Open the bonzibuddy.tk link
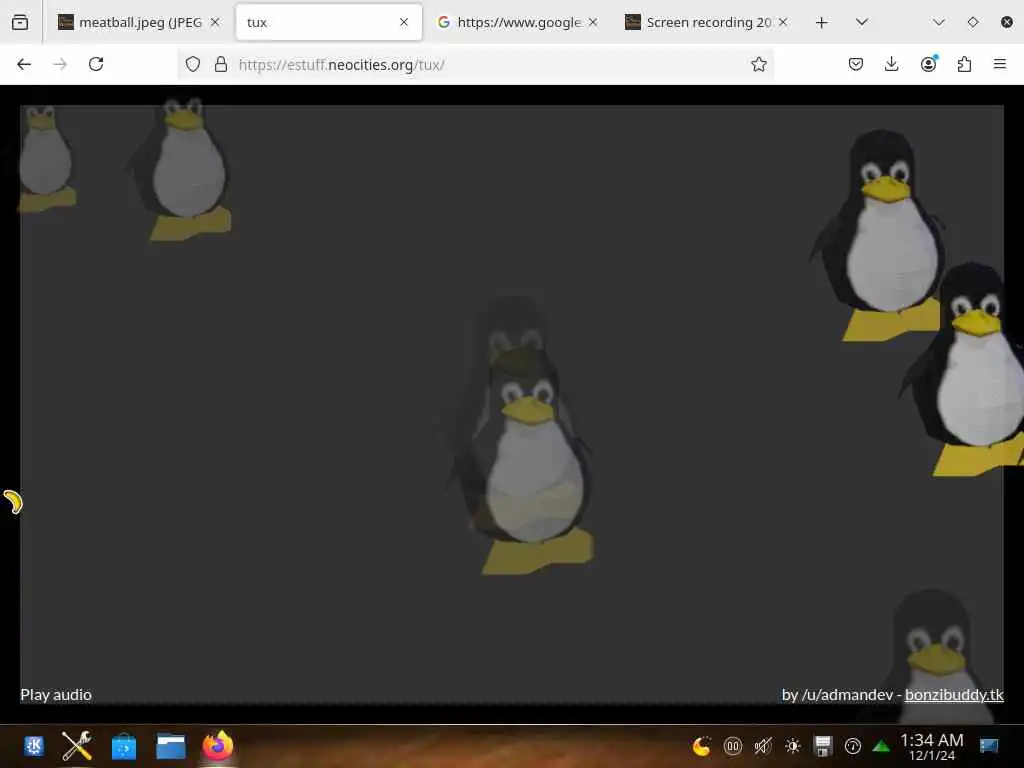1024x768 pixels. tap(954, 695)
